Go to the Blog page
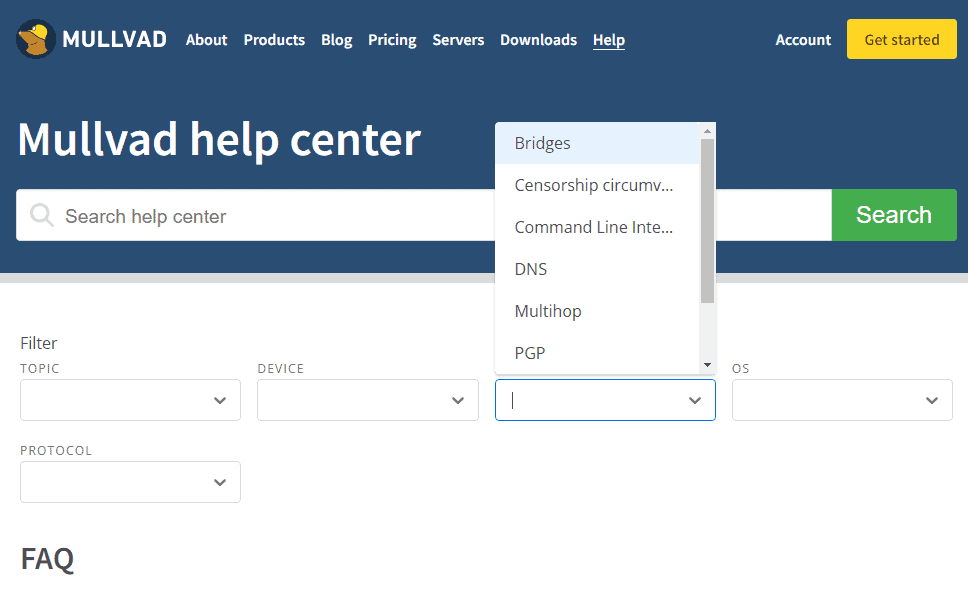Screen dimensions: 968x600 336,40
